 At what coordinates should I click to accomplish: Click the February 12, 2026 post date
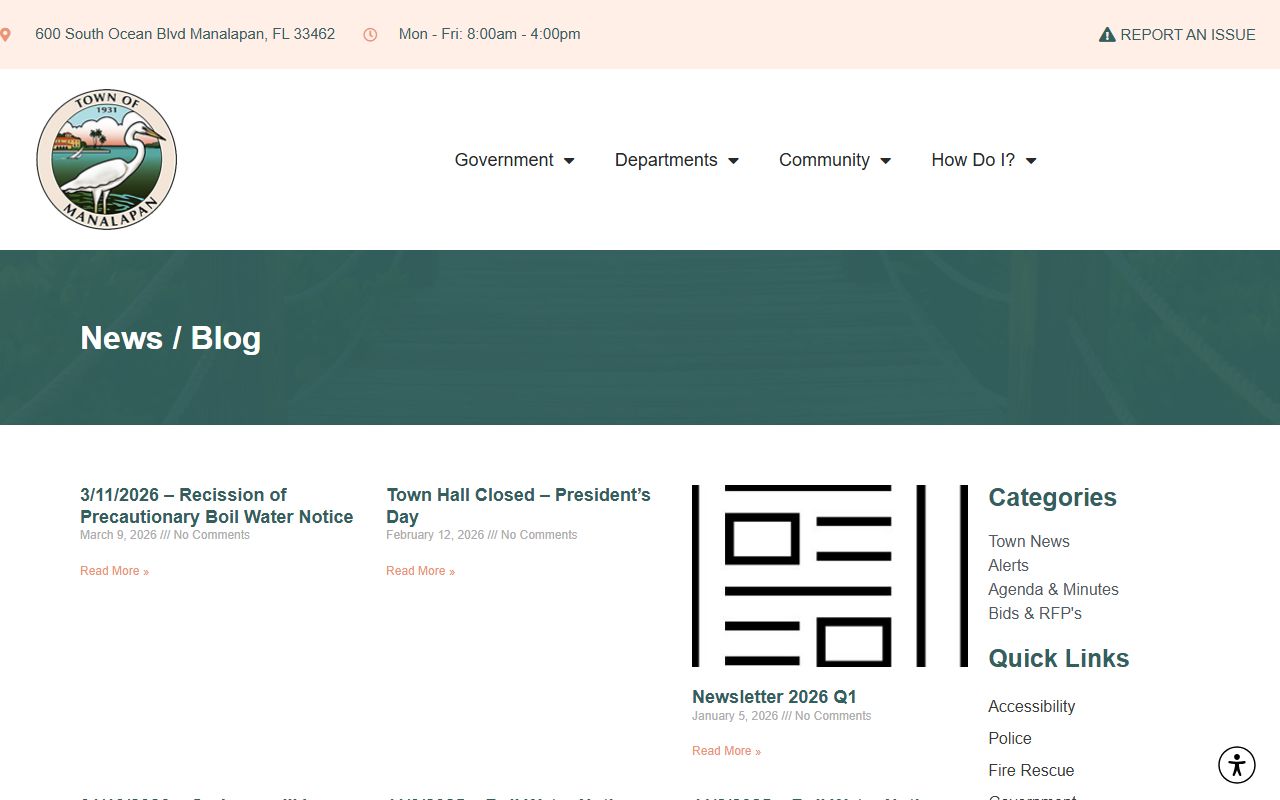[x=435, y=535]
